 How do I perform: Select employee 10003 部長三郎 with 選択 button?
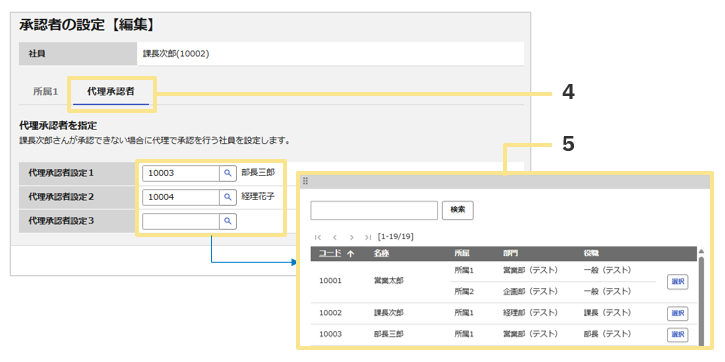coord(677,334)
